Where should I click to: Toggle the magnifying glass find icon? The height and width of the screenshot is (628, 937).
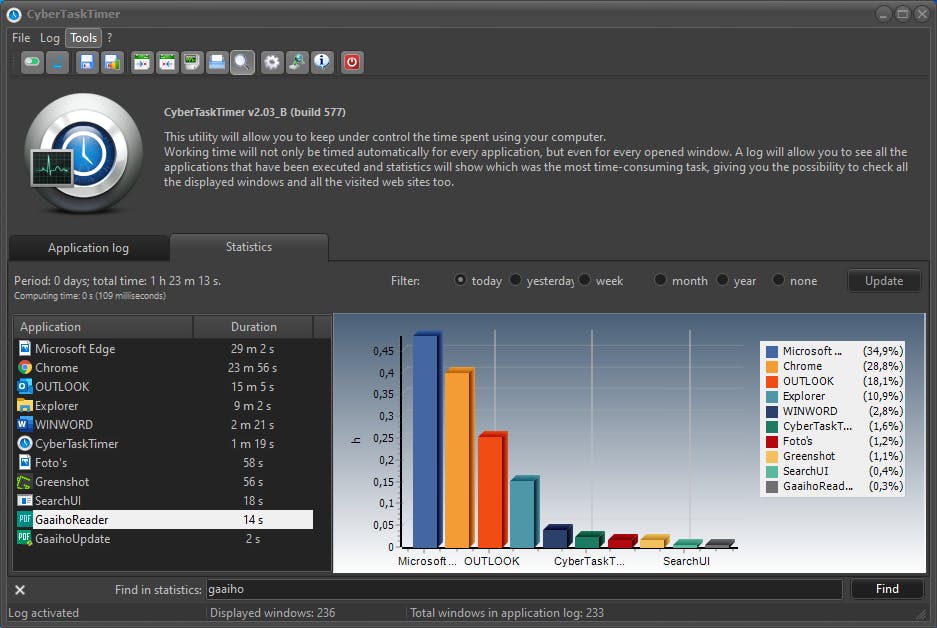pyautogui.click(x=242, y=62)
